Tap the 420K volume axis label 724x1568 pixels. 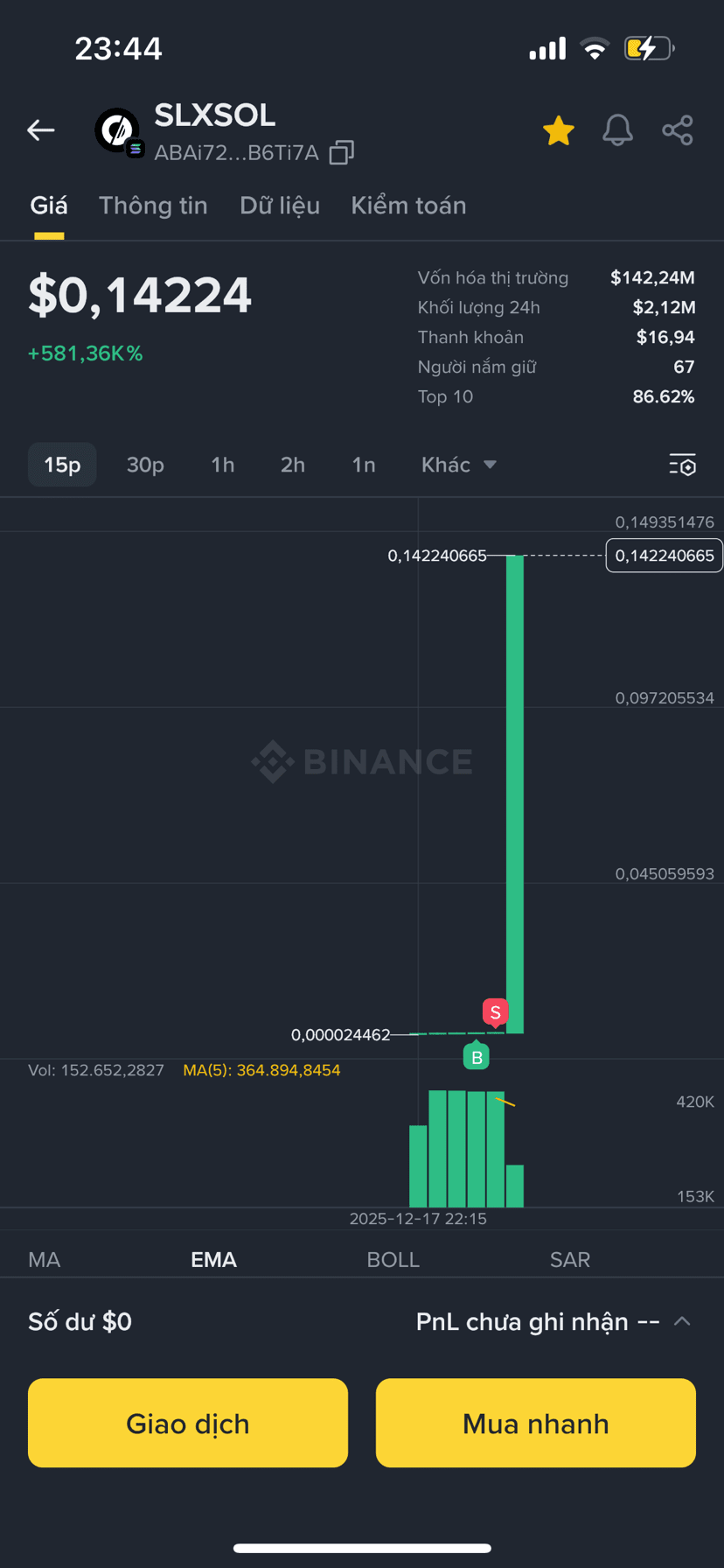click(695, 1102)
